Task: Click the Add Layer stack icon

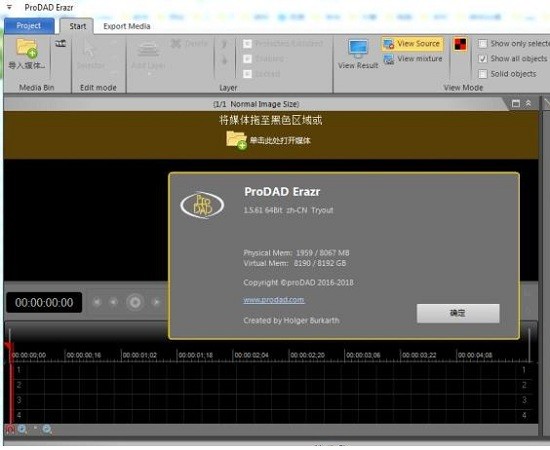Action: [x=148, y=49]
